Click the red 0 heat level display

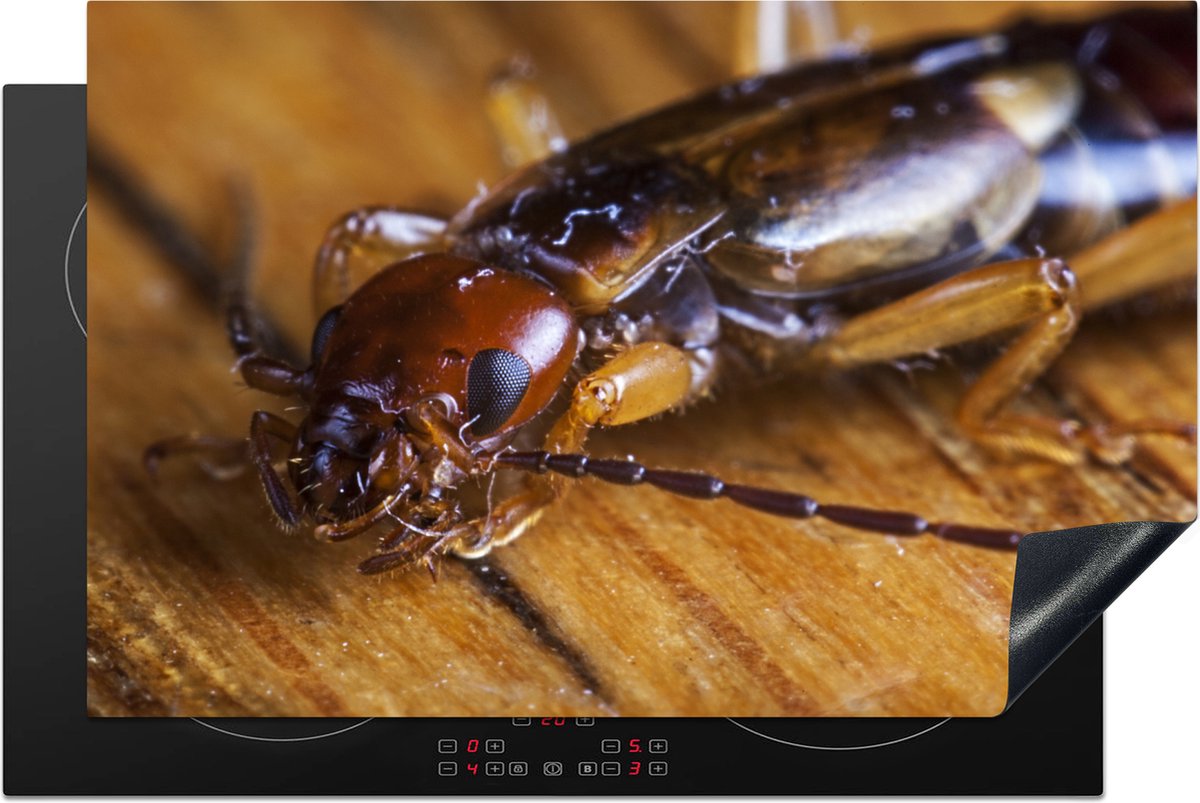(472, 746)
